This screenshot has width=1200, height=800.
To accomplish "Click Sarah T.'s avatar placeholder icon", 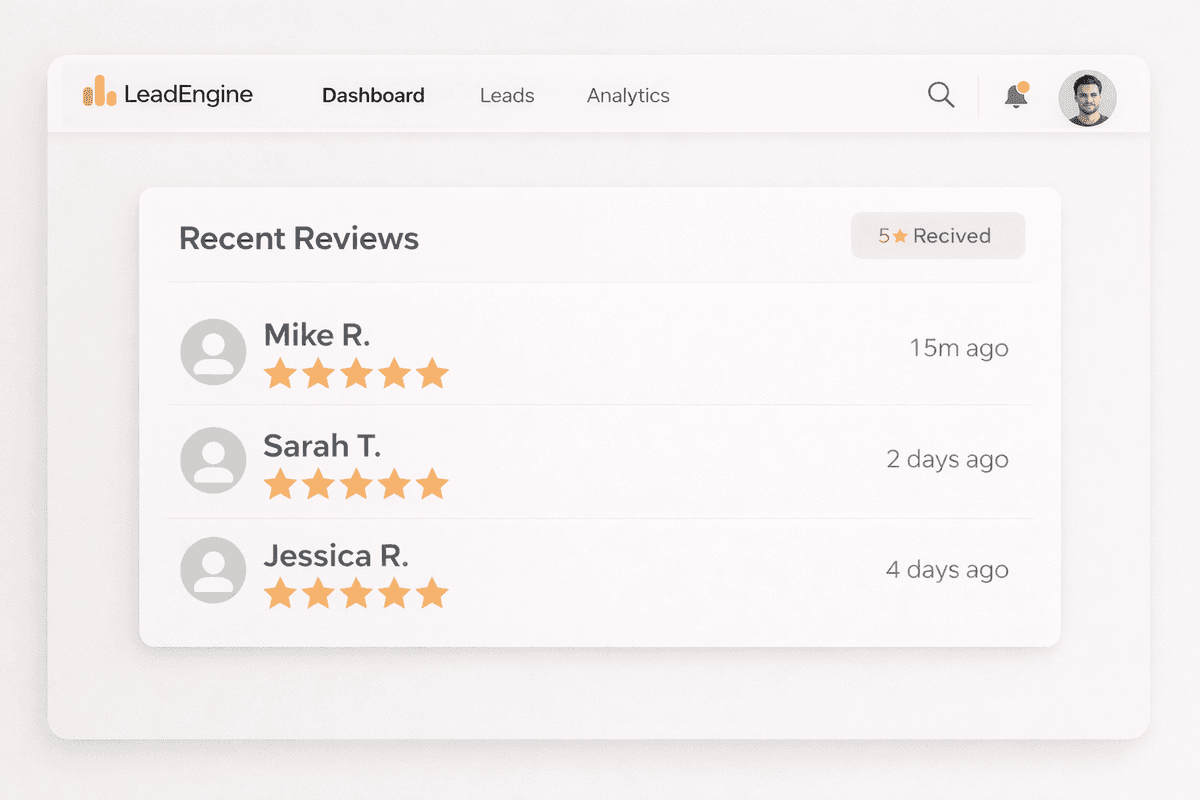I will [212, 460].
